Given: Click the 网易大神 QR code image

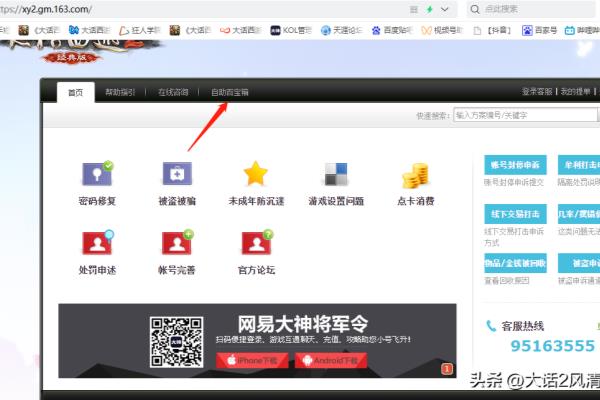Looking at the screenshot, I should tap(176, 342).
